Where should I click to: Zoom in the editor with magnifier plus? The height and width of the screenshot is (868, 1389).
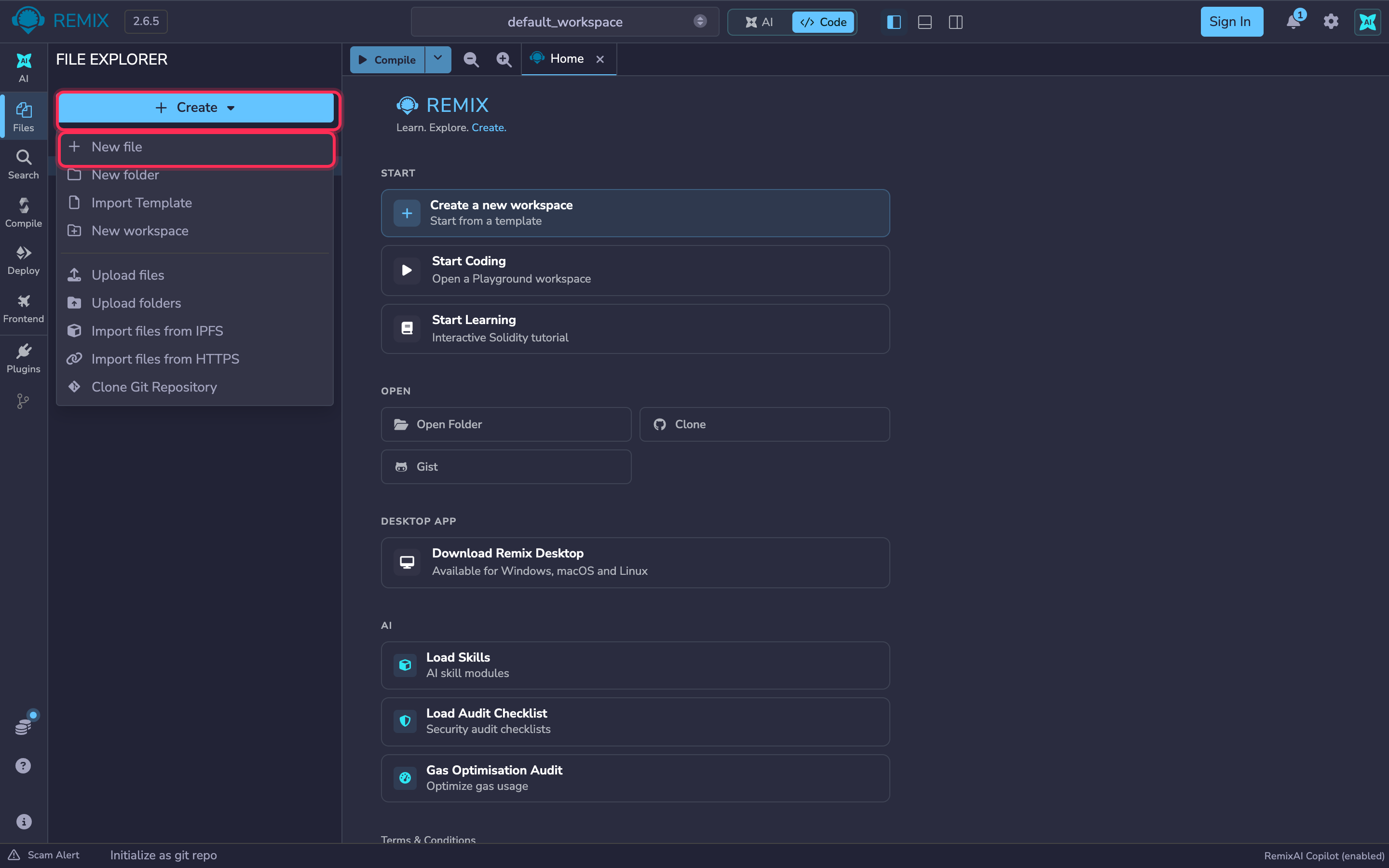[x=504, y=59]
